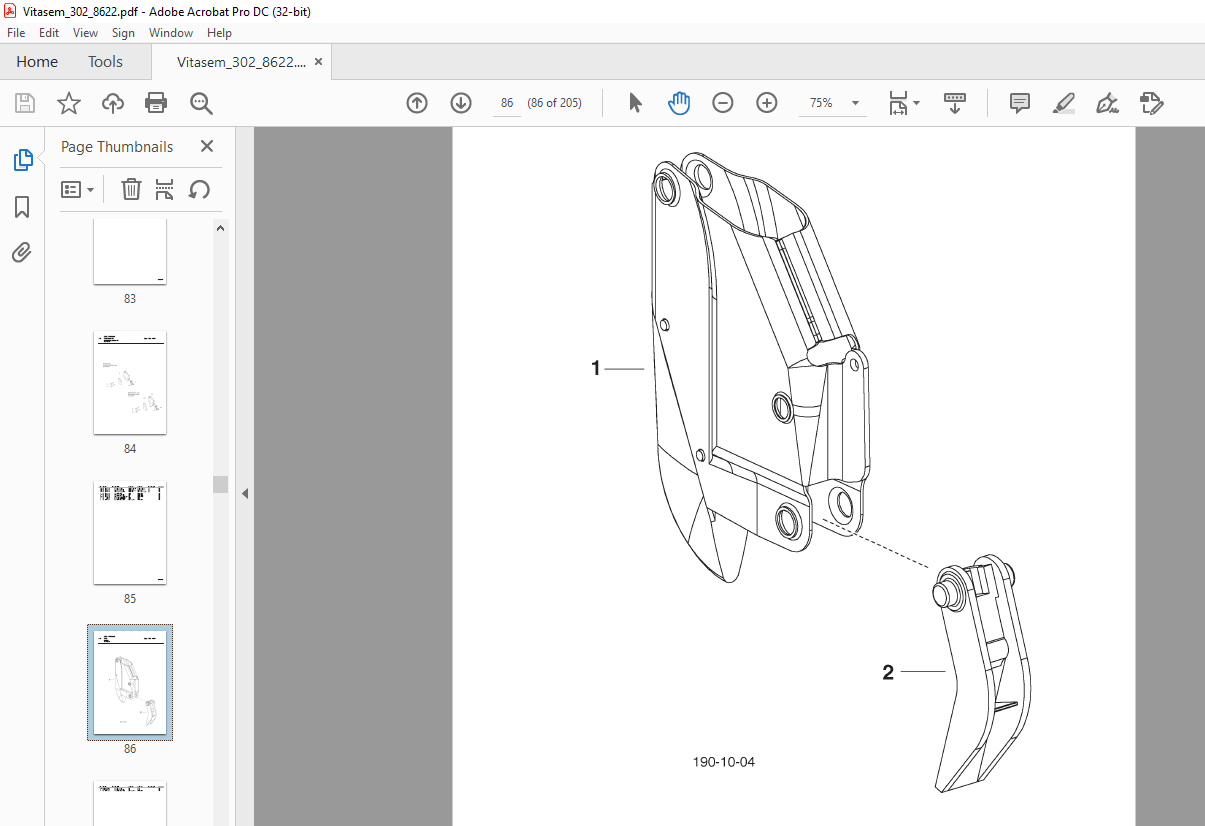Open the Edit menu
Viewport: 1205px width, 826px height.
(49, 33)
